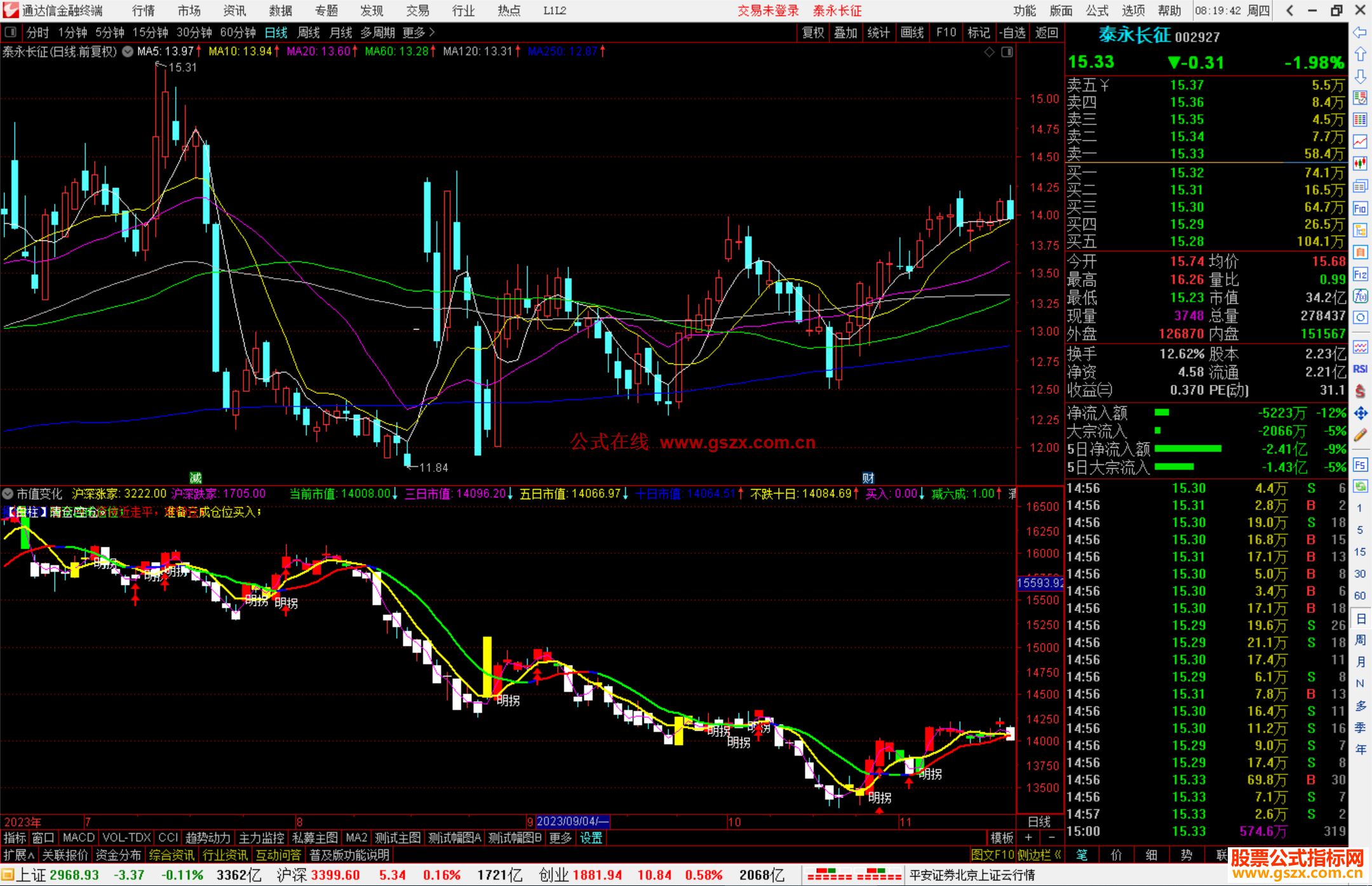Image resolution: width=1372 pixels, height=886 pixels.
Task: Open the F10 info icon in sidebar
Action: point(1360,209)
